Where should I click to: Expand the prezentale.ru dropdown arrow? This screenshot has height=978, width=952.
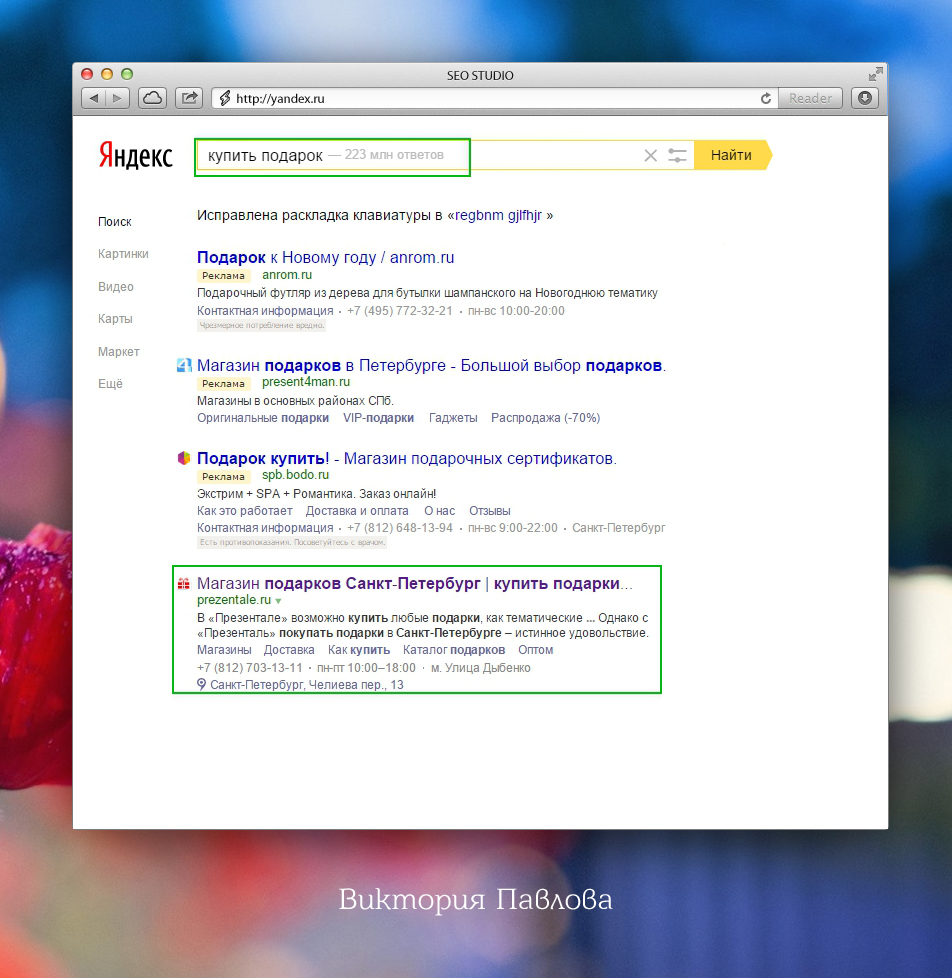(278, 601)
